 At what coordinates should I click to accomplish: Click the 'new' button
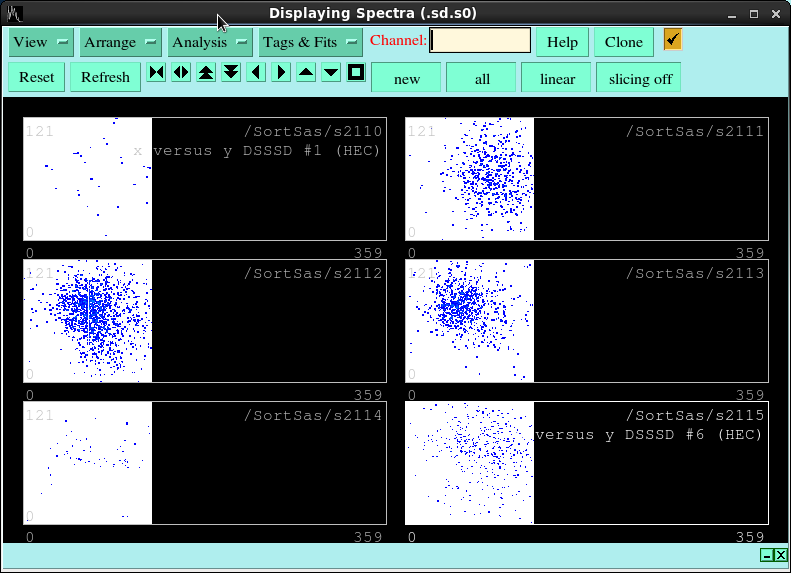coord(406,79)
